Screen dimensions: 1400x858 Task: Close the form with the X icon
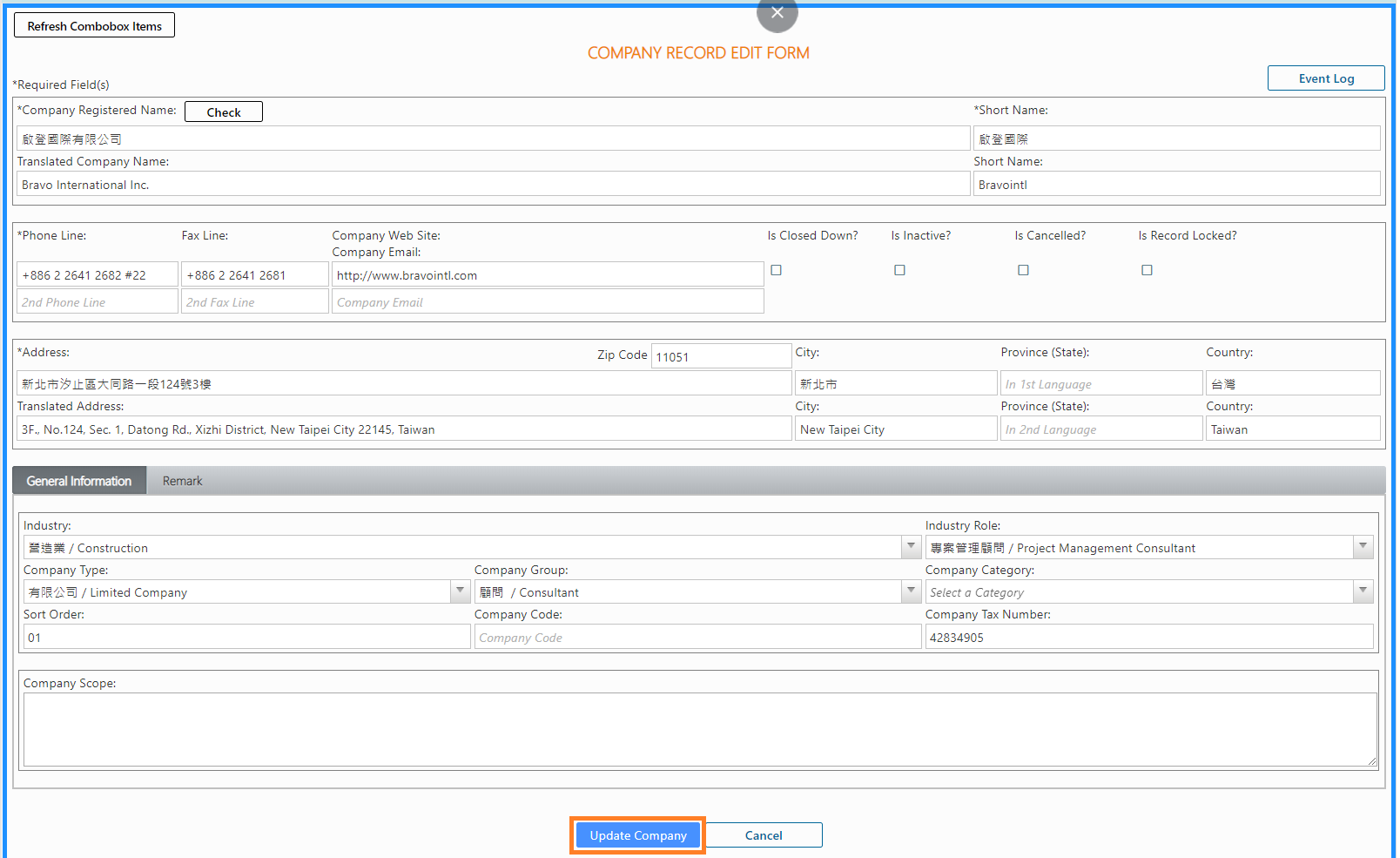point(777,12)
